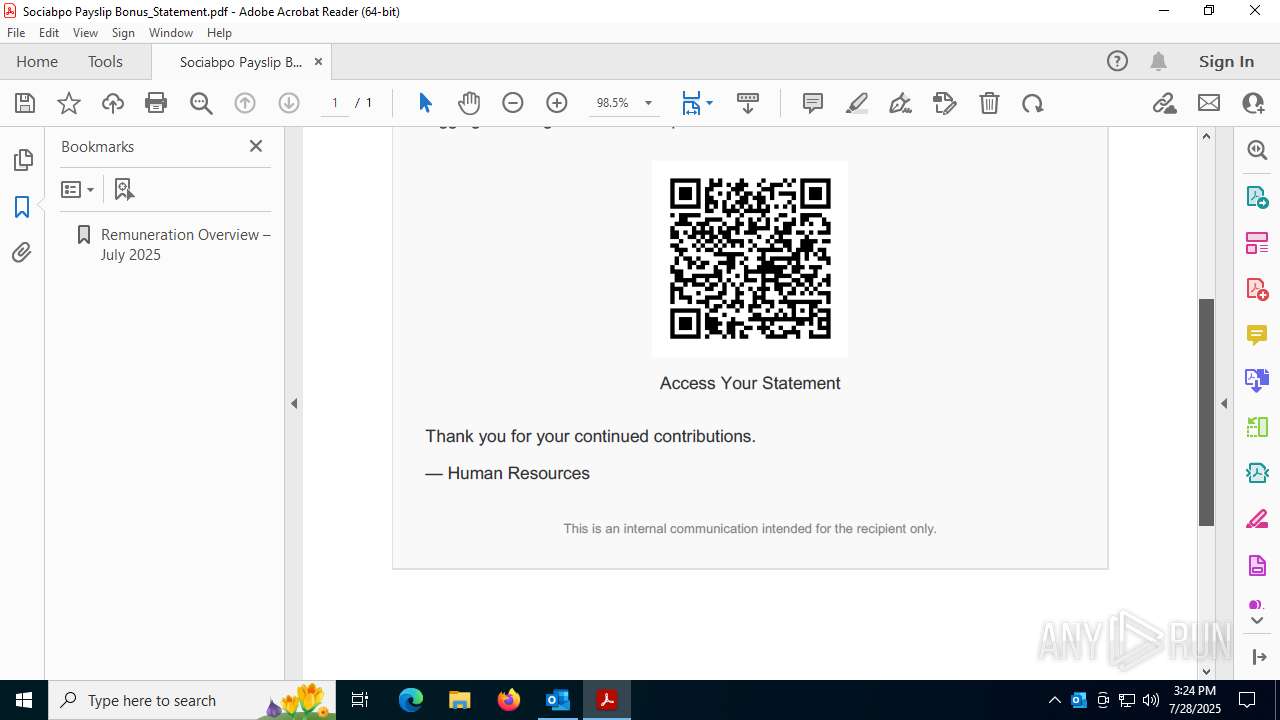1280x720 pixels.
Task: Click the QR code image
Action: (750, 259)
